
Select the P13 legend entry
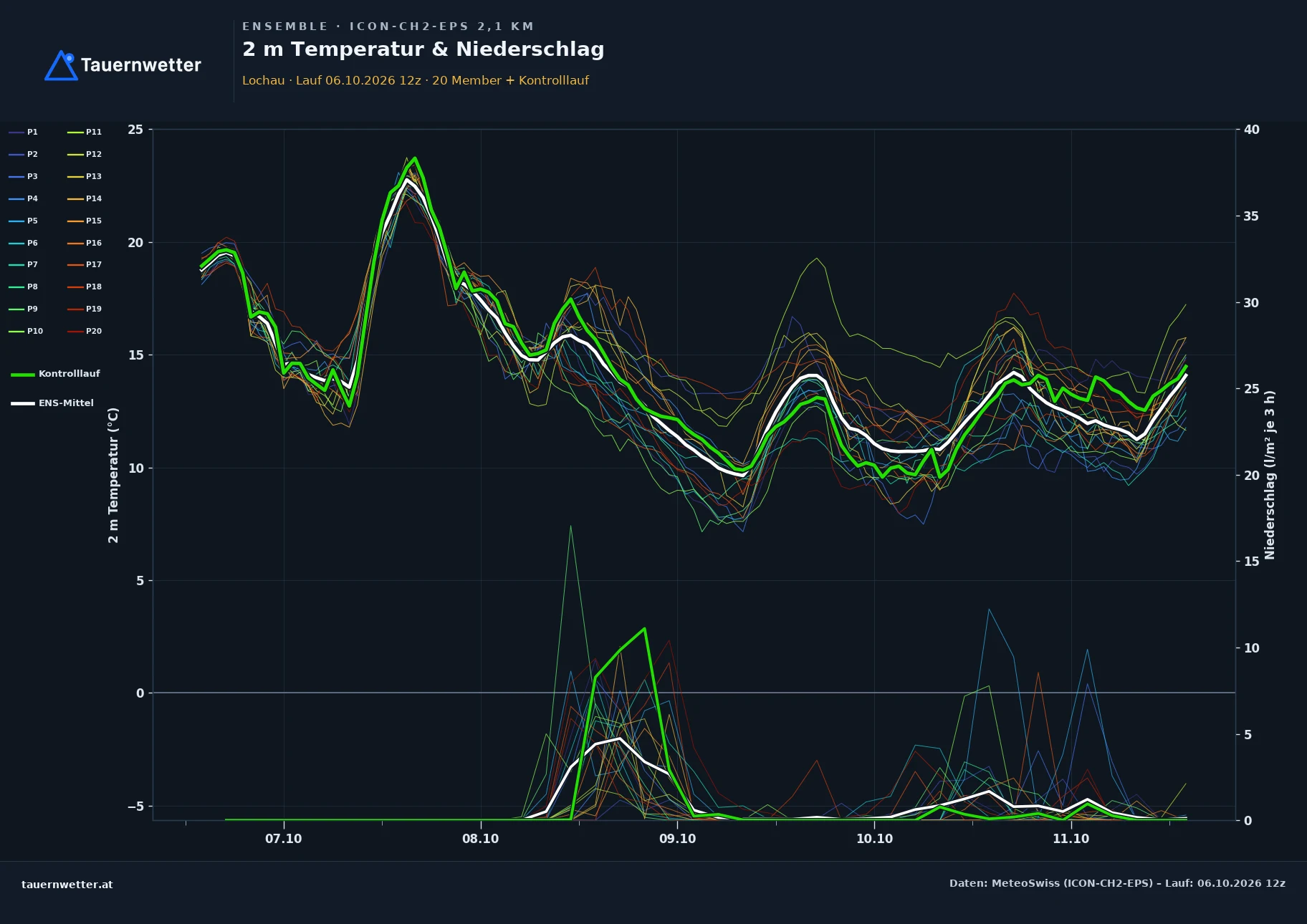coord(85,177)
